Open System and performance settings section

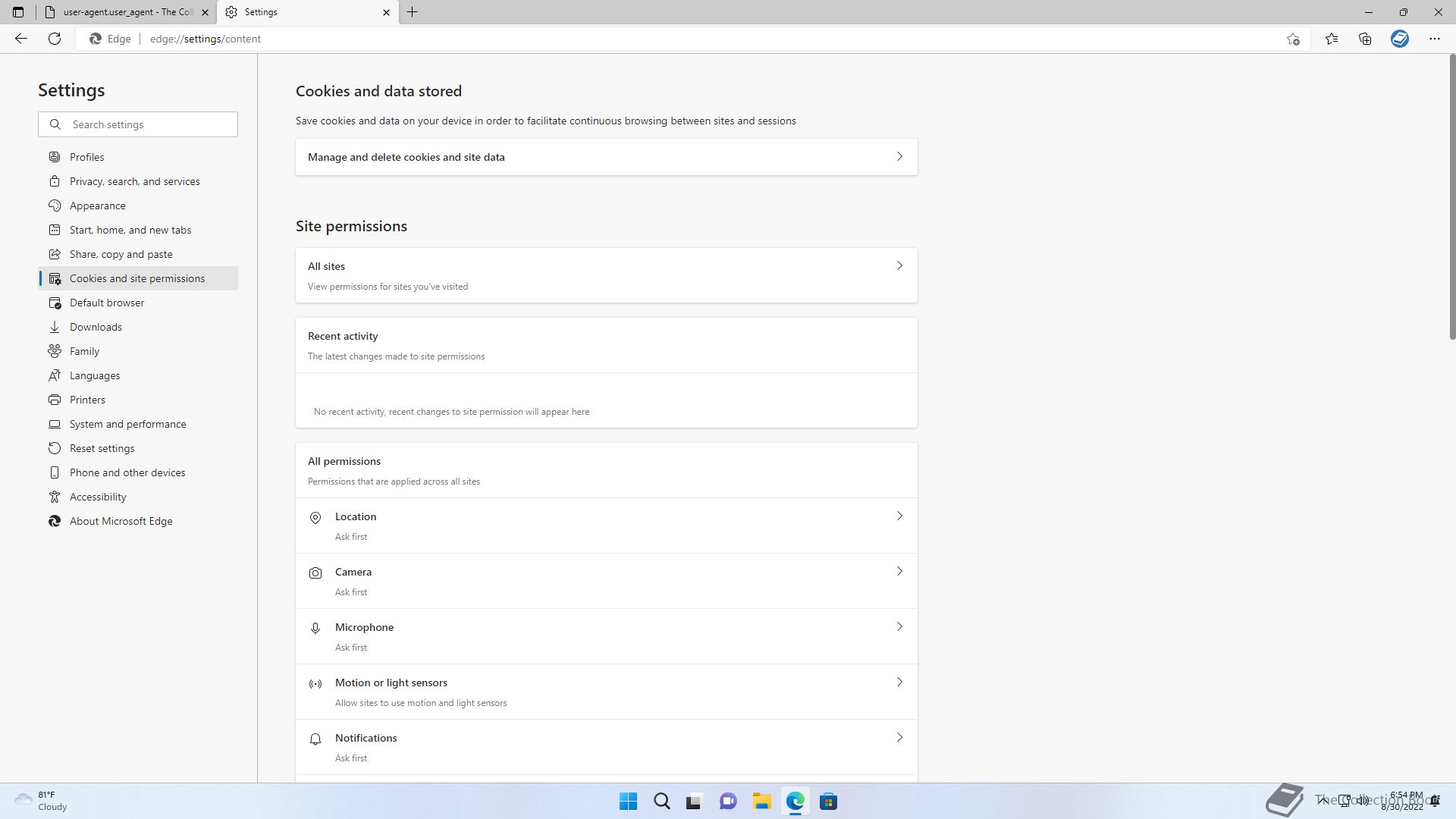[127, 424]
